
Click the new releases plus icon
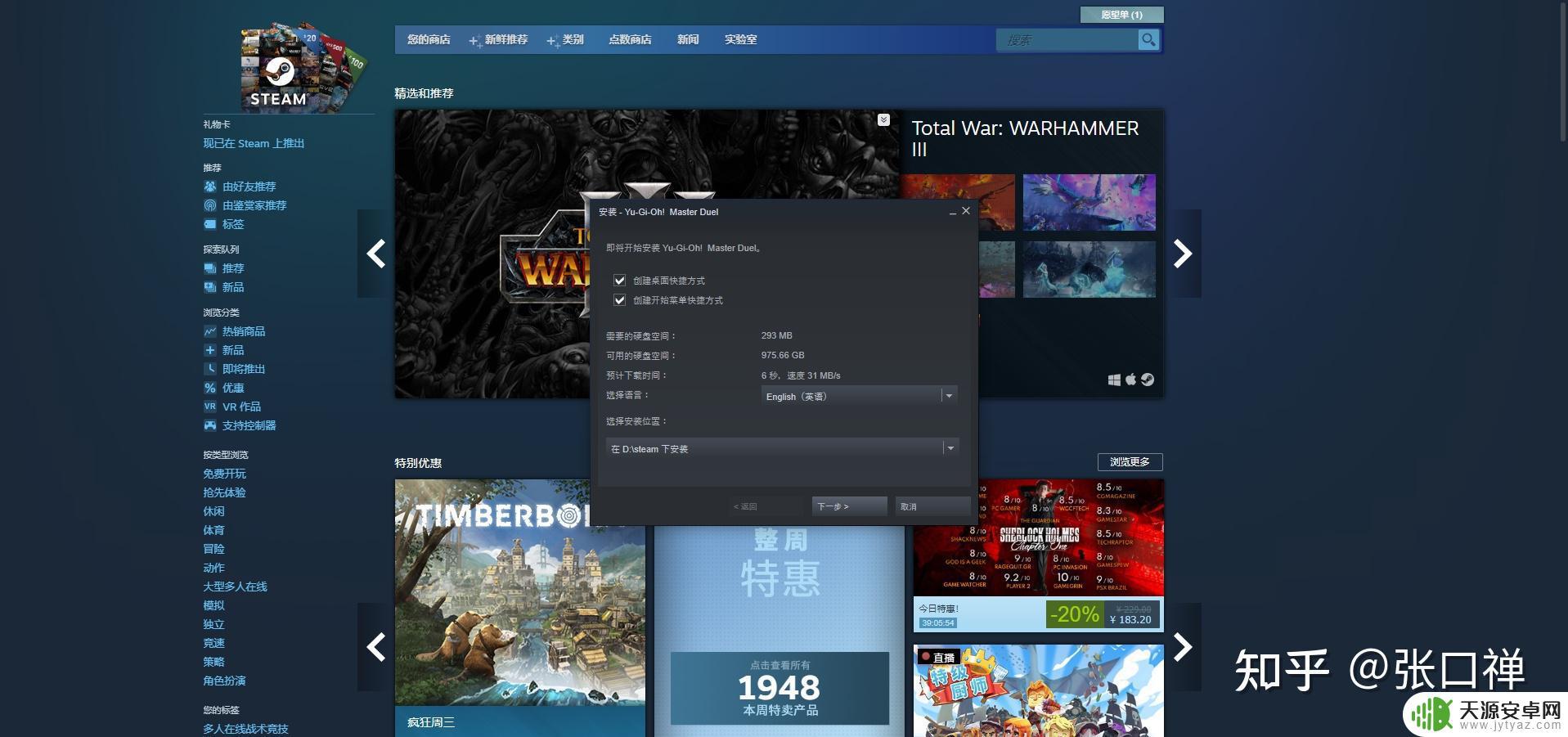click(210, 350)
